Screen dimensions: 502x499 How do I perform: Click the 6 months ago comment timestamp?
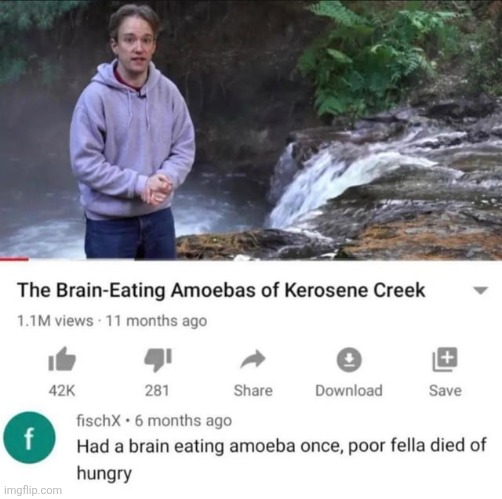pyautogui.click(x=183, y=421)
